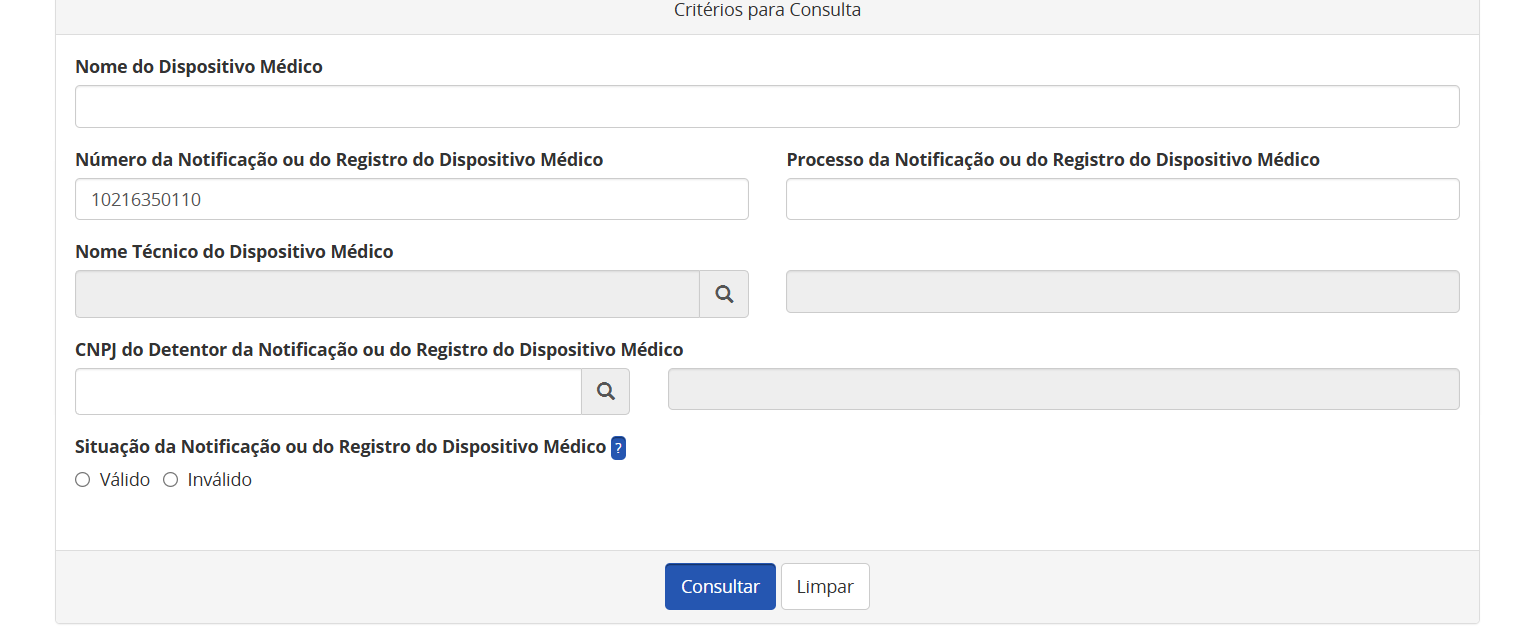
Task: Click the grayed Nome Técnico code field
Action: coord(387,294)
